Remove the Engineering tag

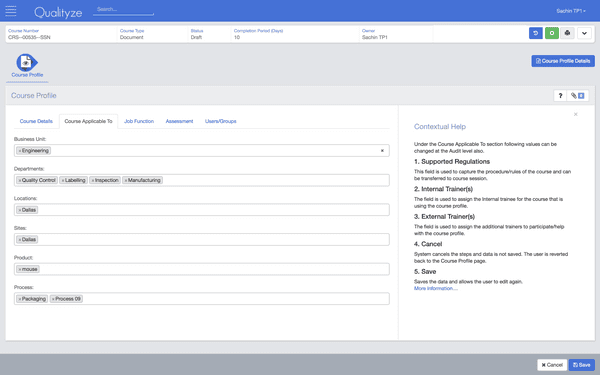point(20,151)
